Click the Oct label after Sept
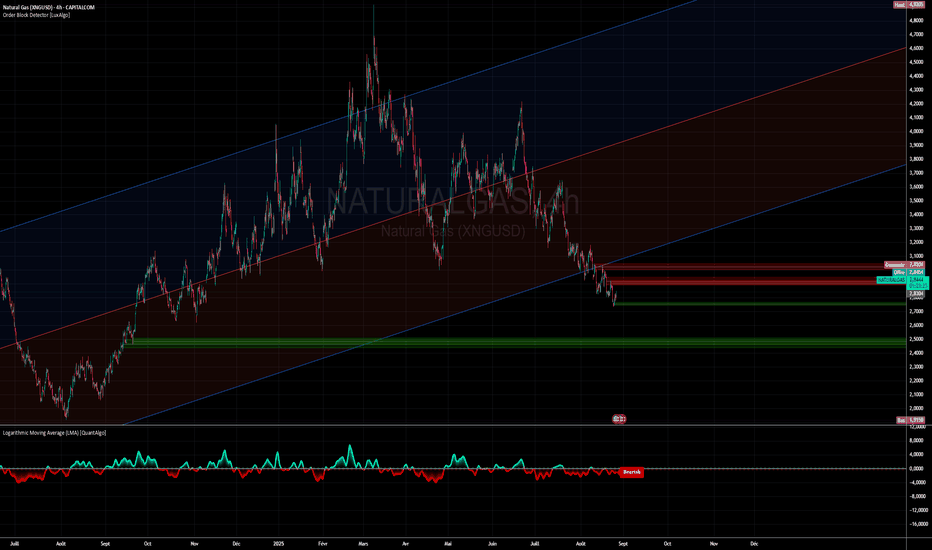This screenshot has height=550, width=932. pos(667,543)
